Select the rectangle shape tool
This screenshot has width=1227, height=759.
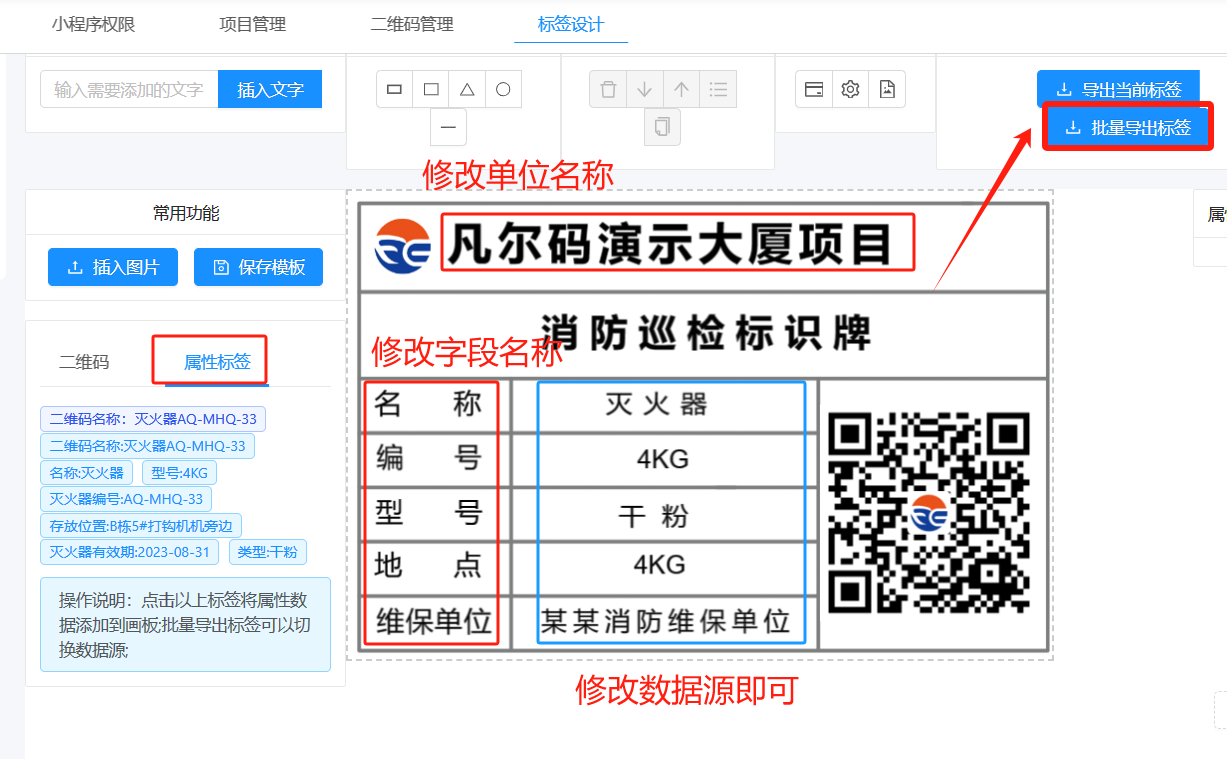point(394,89)
